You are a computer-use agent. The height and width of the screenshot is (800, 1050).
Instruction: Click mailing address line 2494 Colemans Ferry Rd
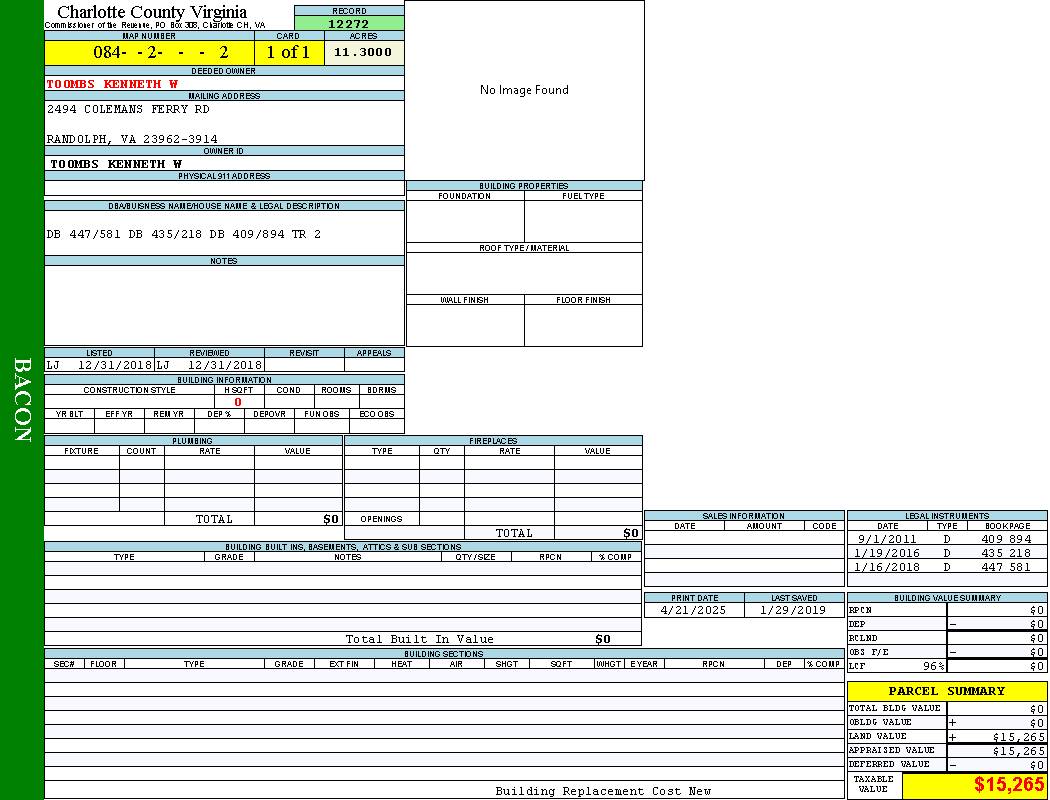click(x=128, y=109)
